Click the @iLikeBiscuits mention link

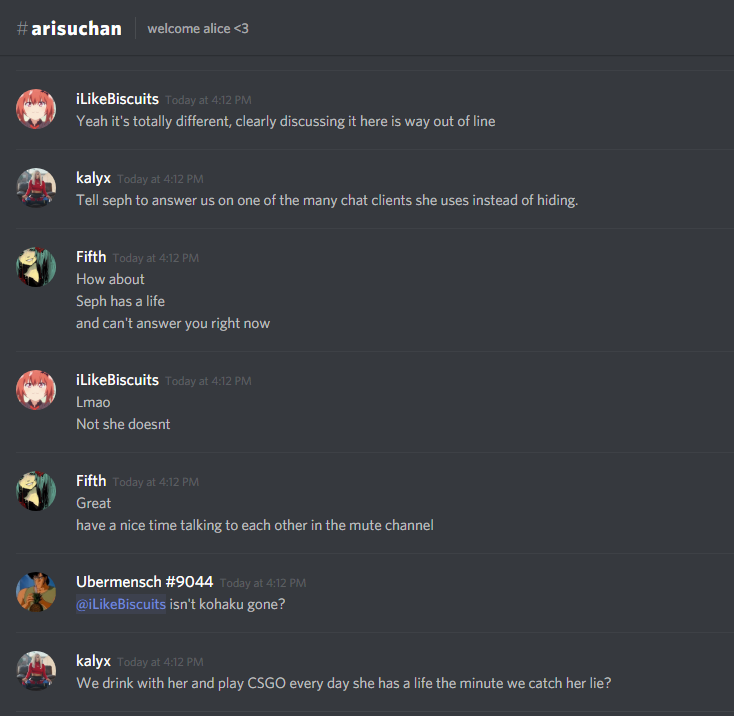coord(121,604)
